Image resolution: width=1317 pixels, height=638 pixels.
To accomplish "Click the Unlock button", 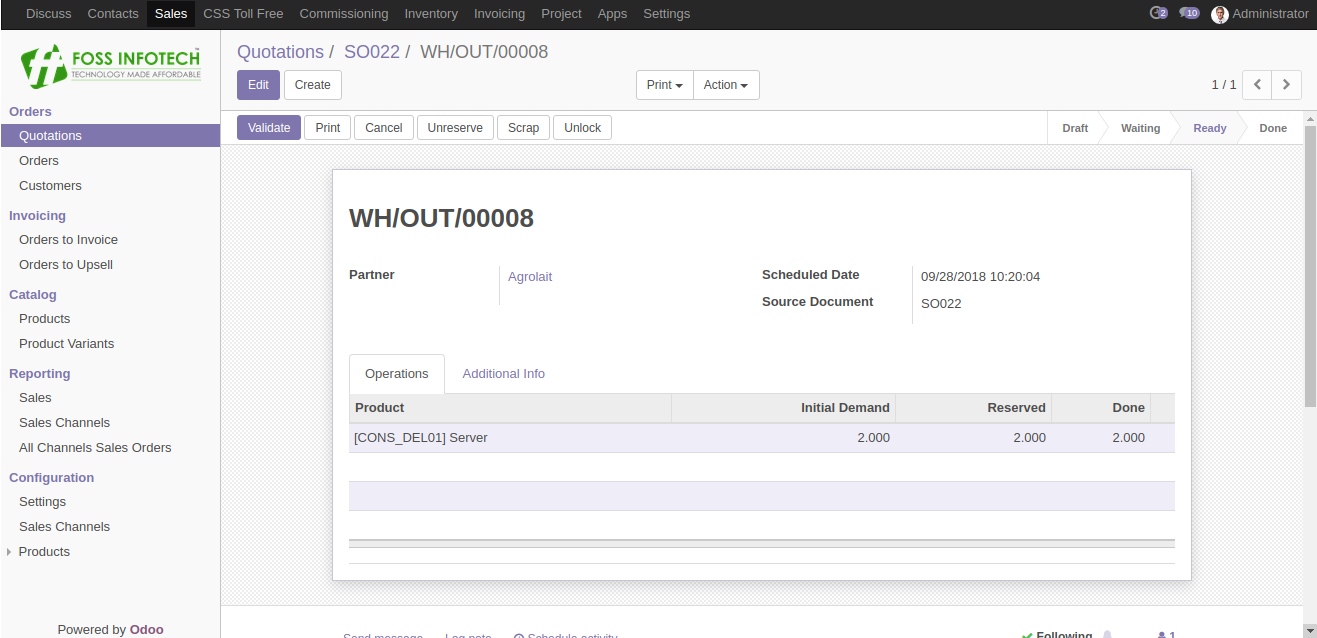I will click(x=582, y=128).
